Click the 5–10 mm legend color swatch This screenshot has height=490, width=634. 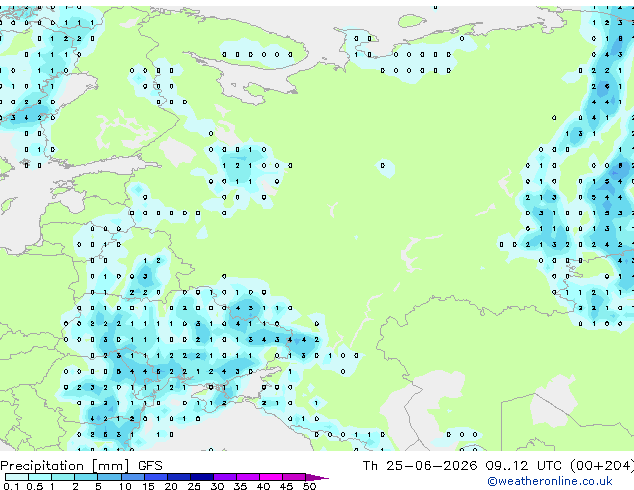click(109, 477)
